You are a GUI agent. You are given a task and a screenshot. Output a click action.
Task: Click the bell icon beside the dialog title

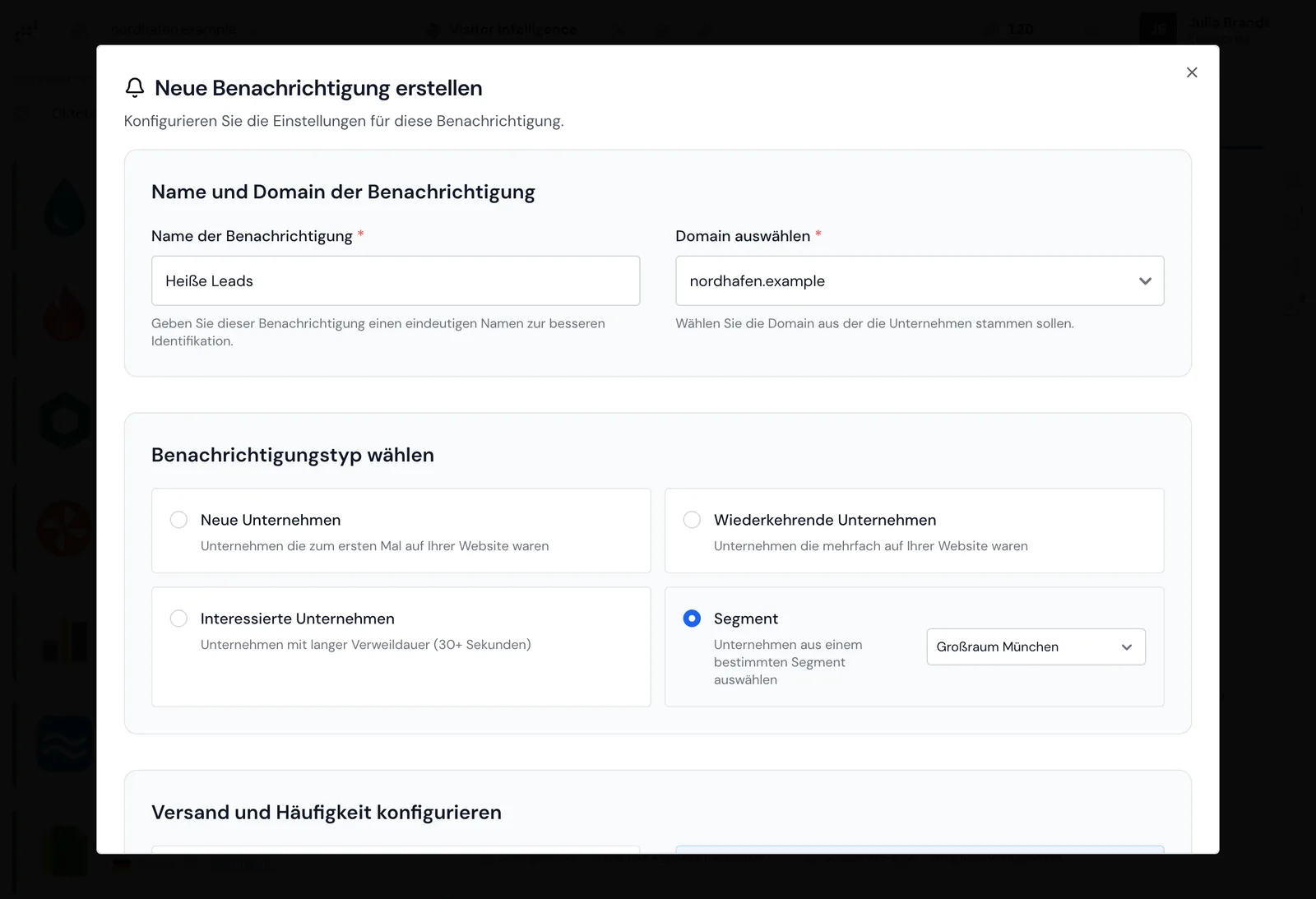tap(135, 88)
